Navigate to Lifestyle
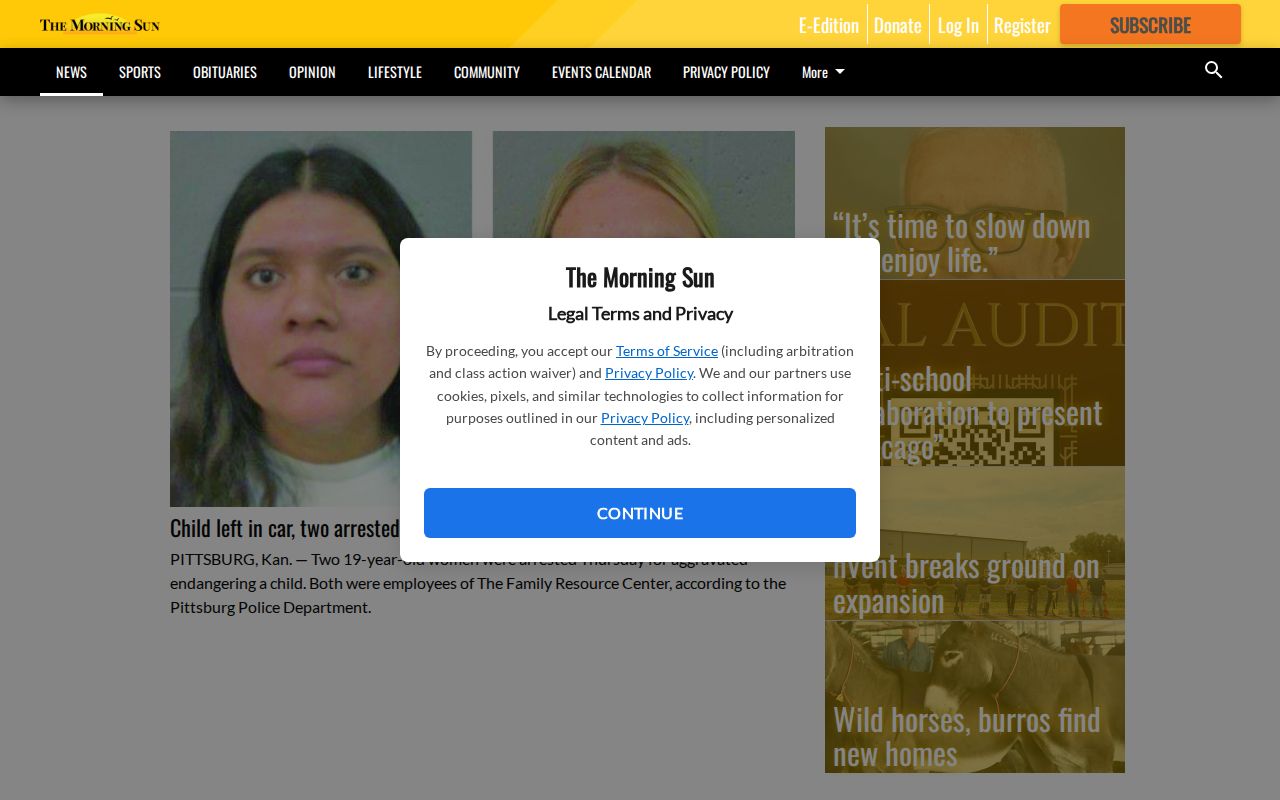 [x=395, y=72]
